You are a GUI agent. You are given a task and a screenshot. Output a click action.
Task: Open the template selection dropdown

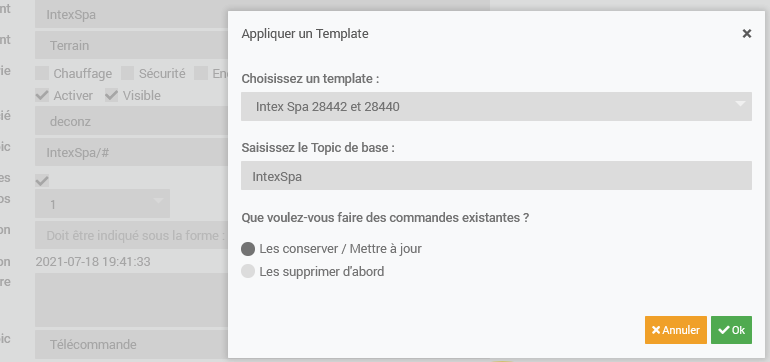(496, 107)
